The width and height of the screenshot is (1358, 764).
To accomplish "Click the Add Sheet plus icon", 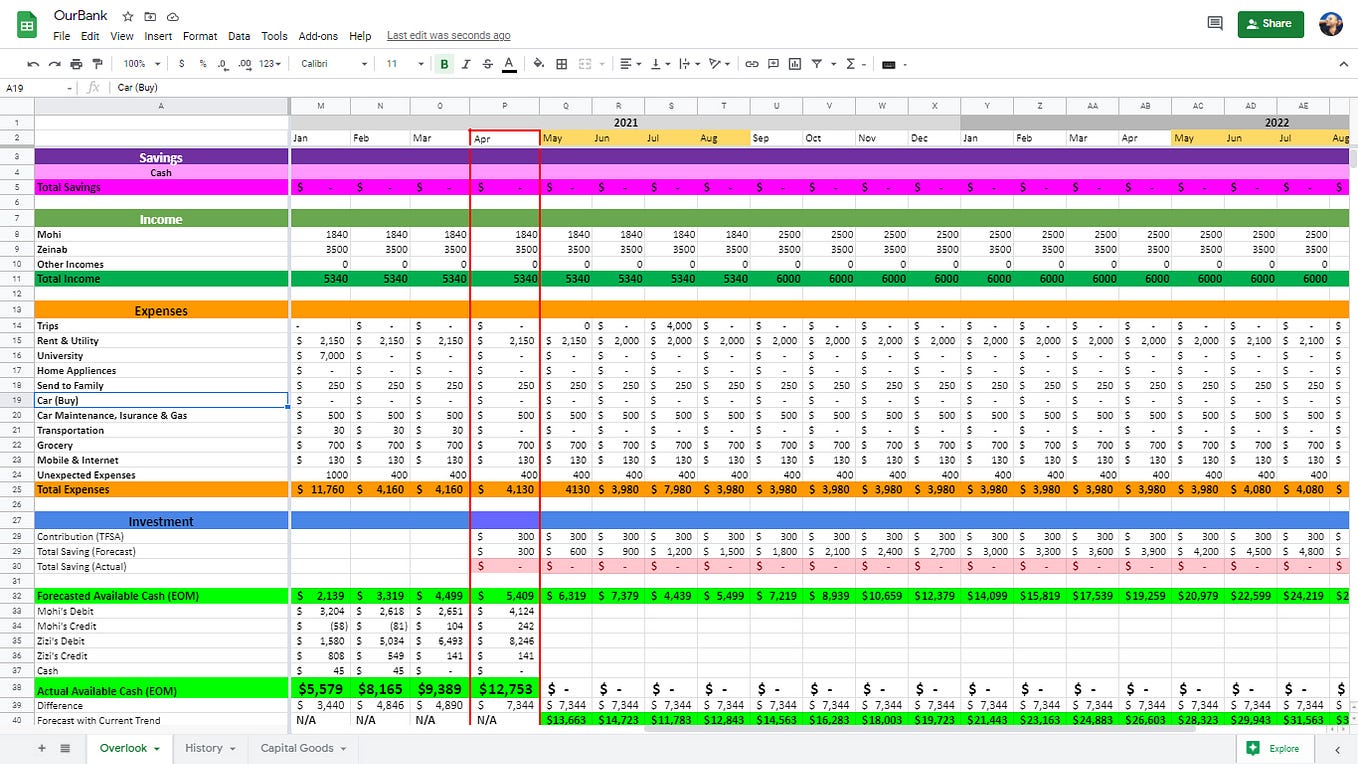I will click(41, 748).
